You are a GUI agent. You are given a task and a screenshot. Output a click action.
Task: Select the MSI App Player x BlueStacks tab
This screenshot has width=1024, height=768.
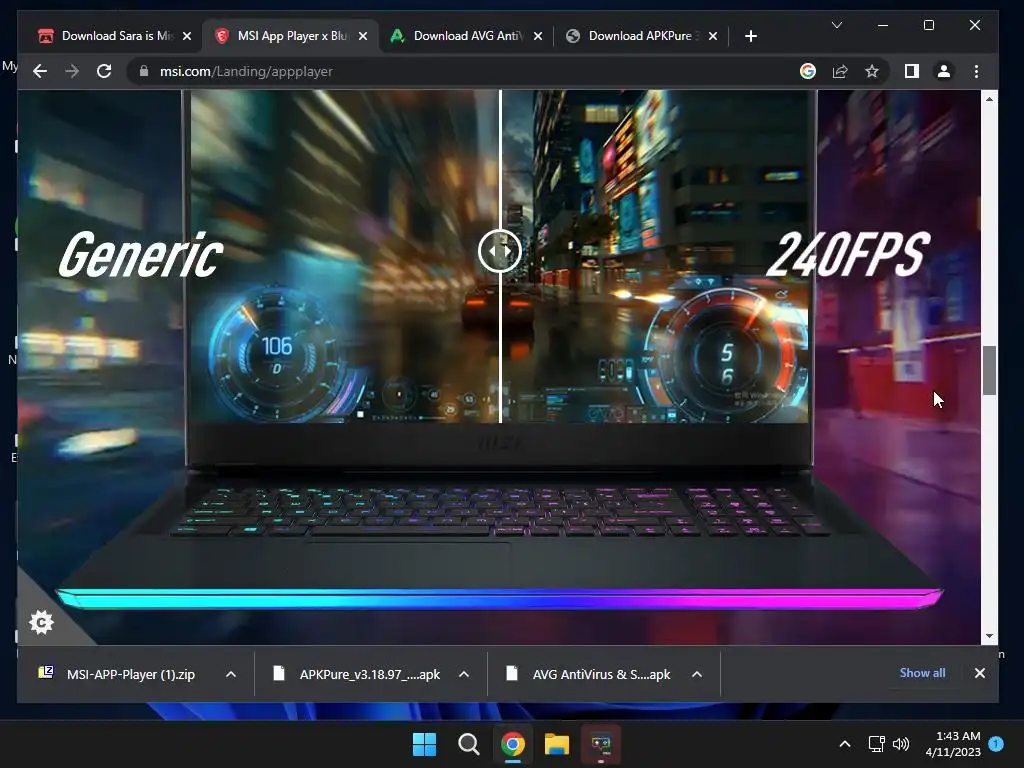click(x=291, y=36)
